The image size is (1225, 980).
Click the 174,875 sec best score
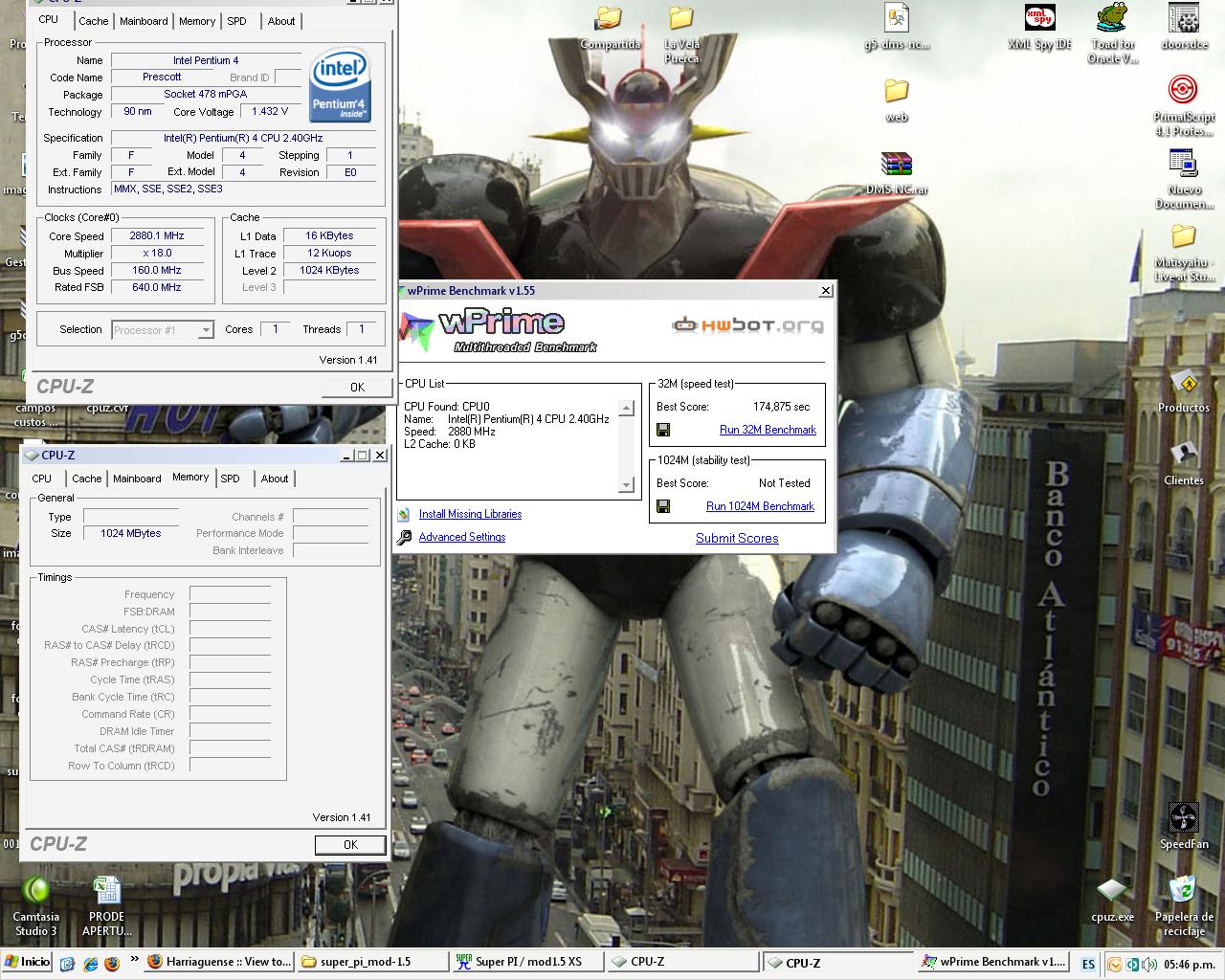781,407
